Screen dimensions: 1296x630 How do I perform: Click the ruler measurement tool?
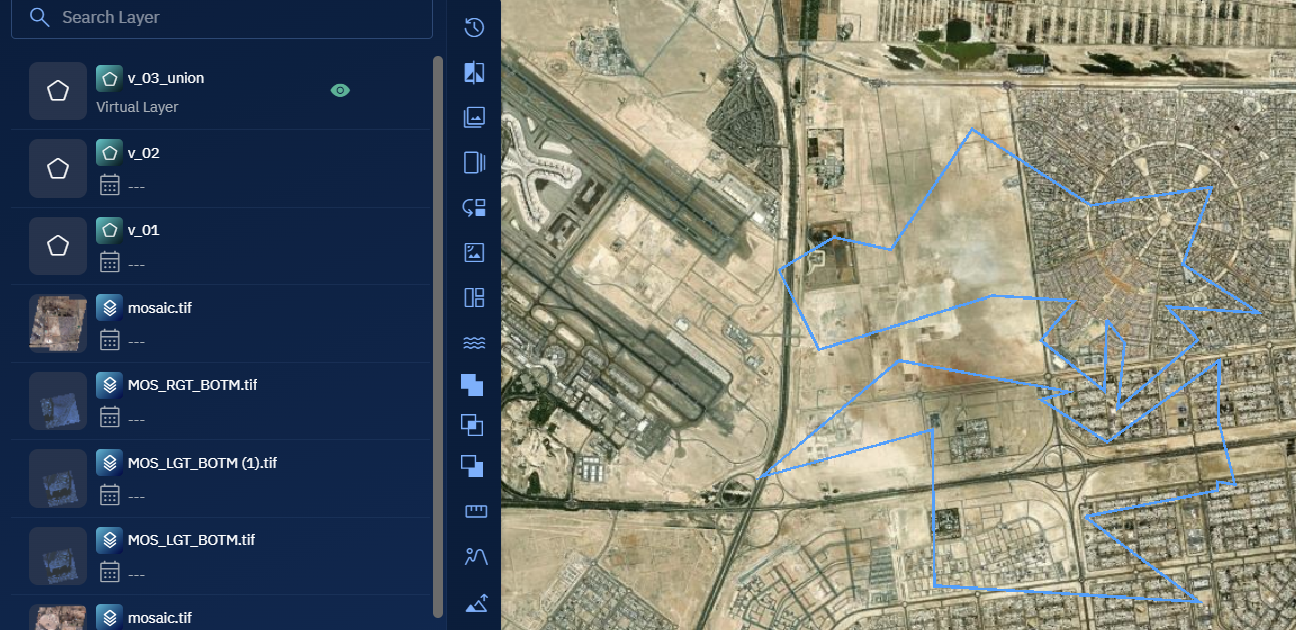pos(475,511)
